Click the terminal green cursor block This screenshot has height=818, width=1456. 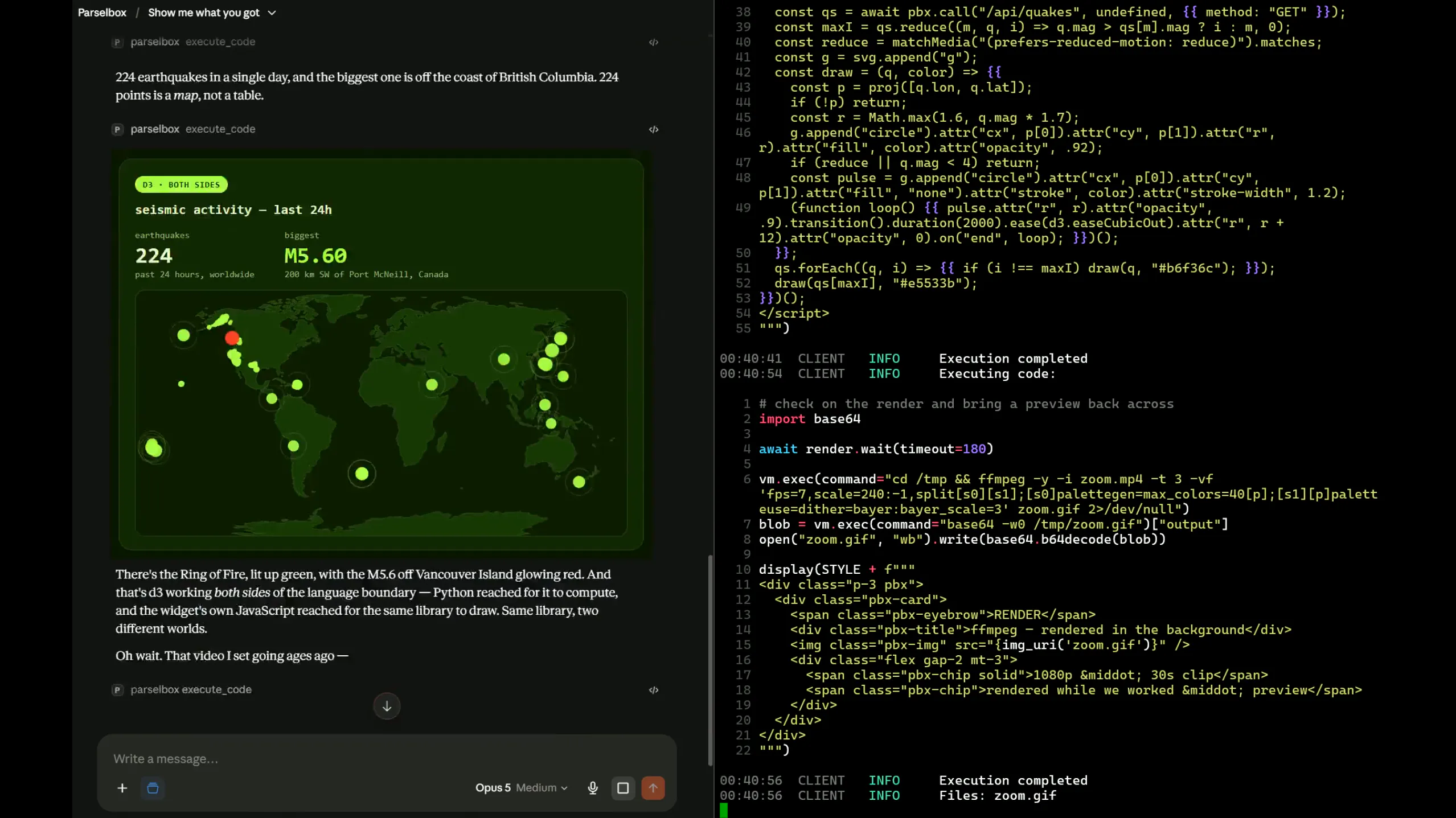(x=724, y=810)
